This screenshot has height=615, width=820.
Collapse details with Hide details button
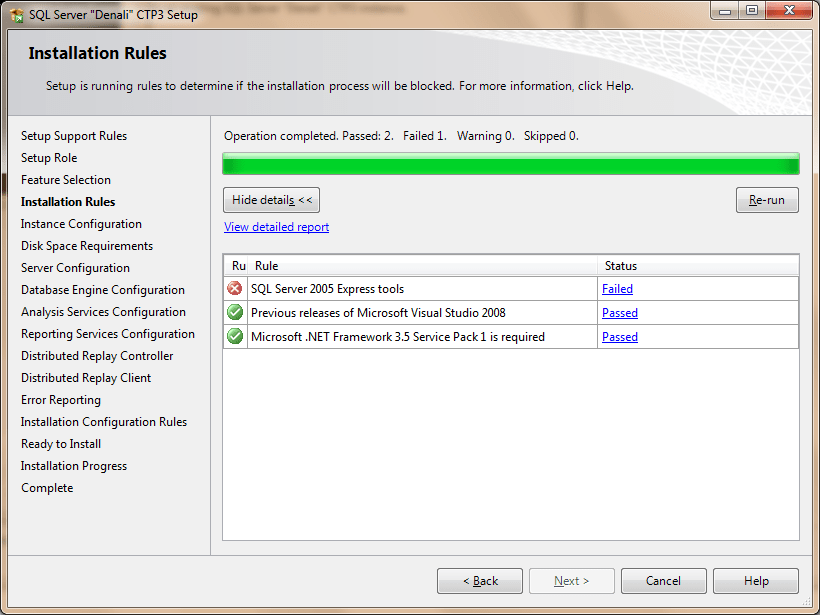point(271,200)
